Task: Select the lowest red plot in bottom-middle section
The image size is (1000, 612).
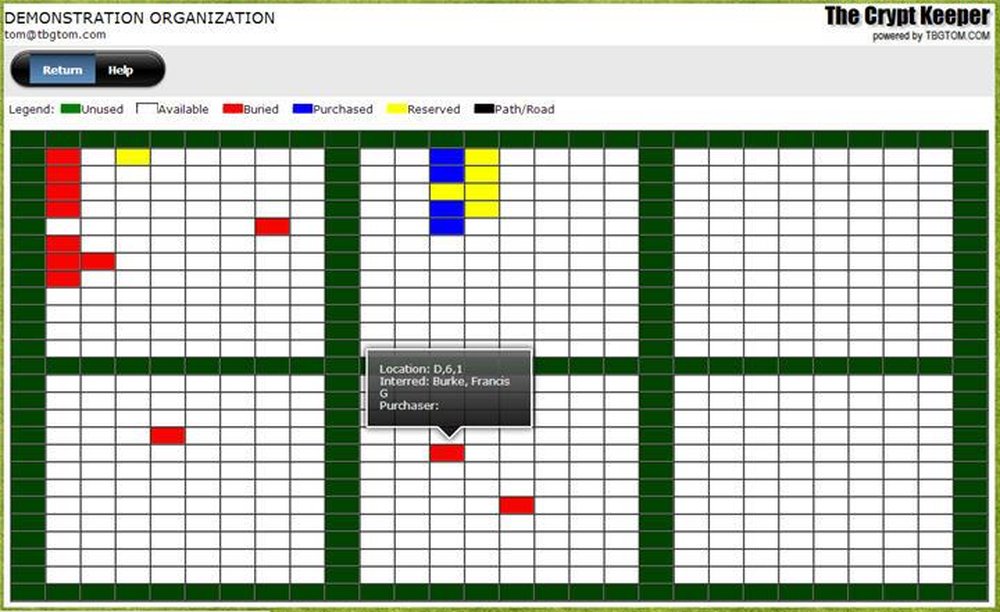Action: [x=517, y=506]
